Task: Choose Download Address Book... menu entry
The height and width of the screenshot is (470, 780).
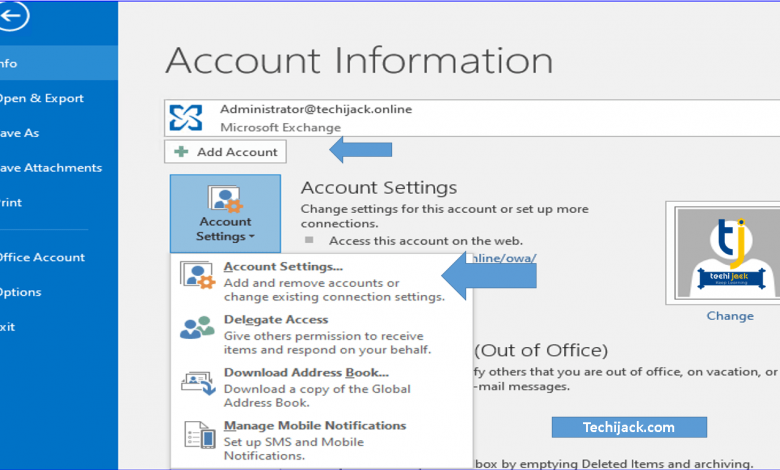Action: click(321, 387)
